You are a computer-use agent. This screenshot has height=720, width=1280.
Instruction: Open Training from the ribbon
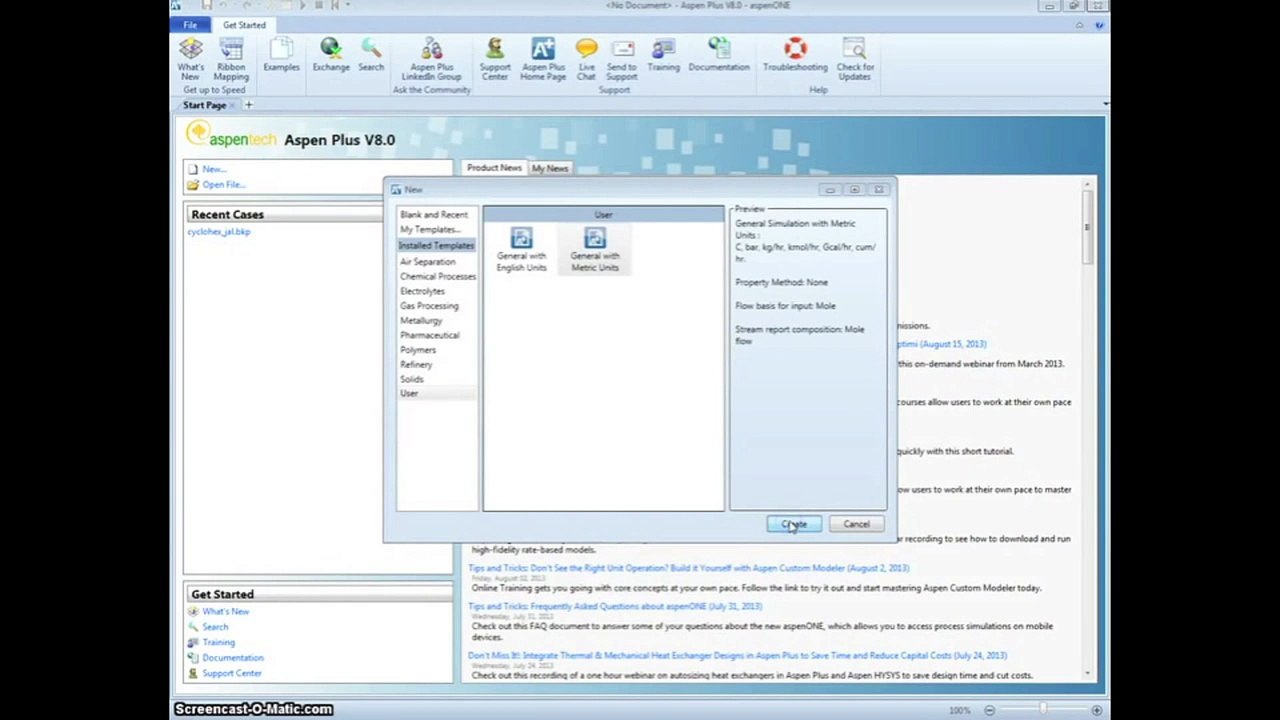663,55
